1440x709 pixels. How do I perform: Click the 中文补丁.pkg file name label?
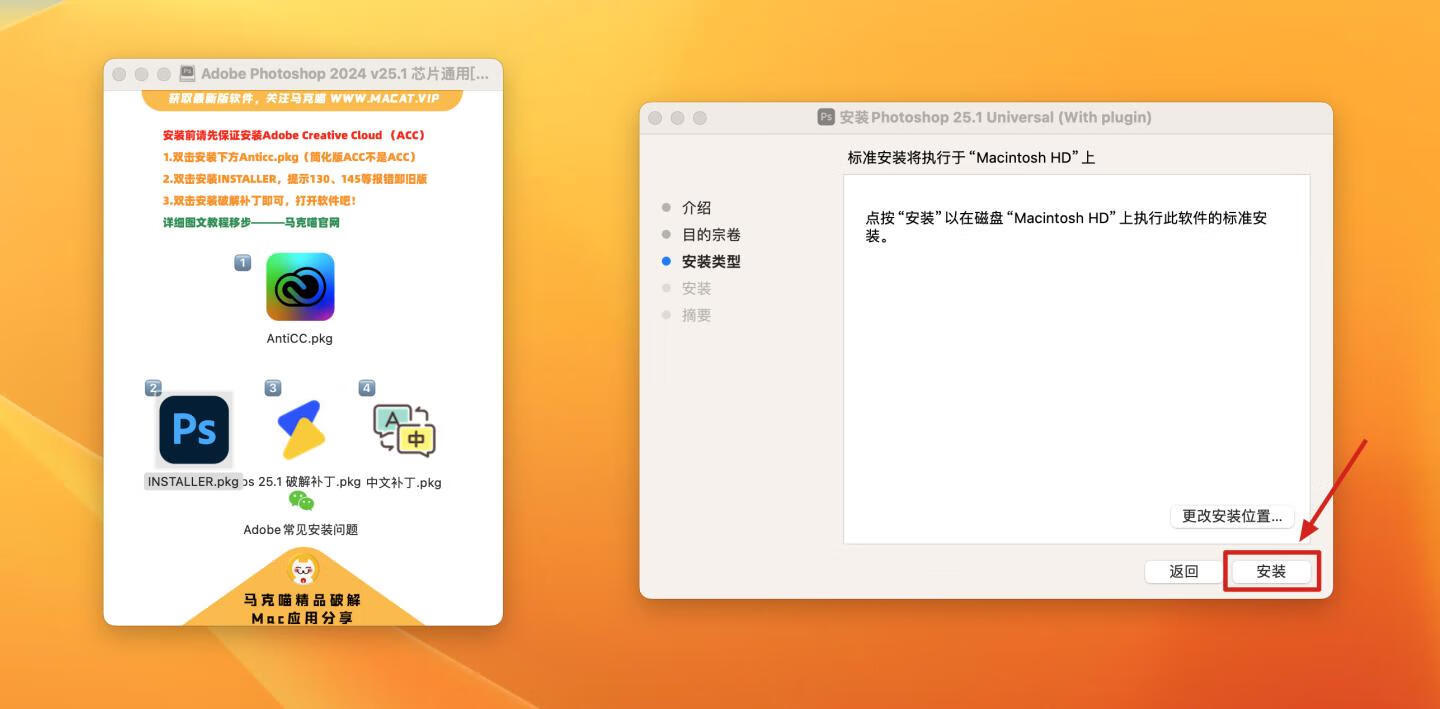[x=404, y=482]
